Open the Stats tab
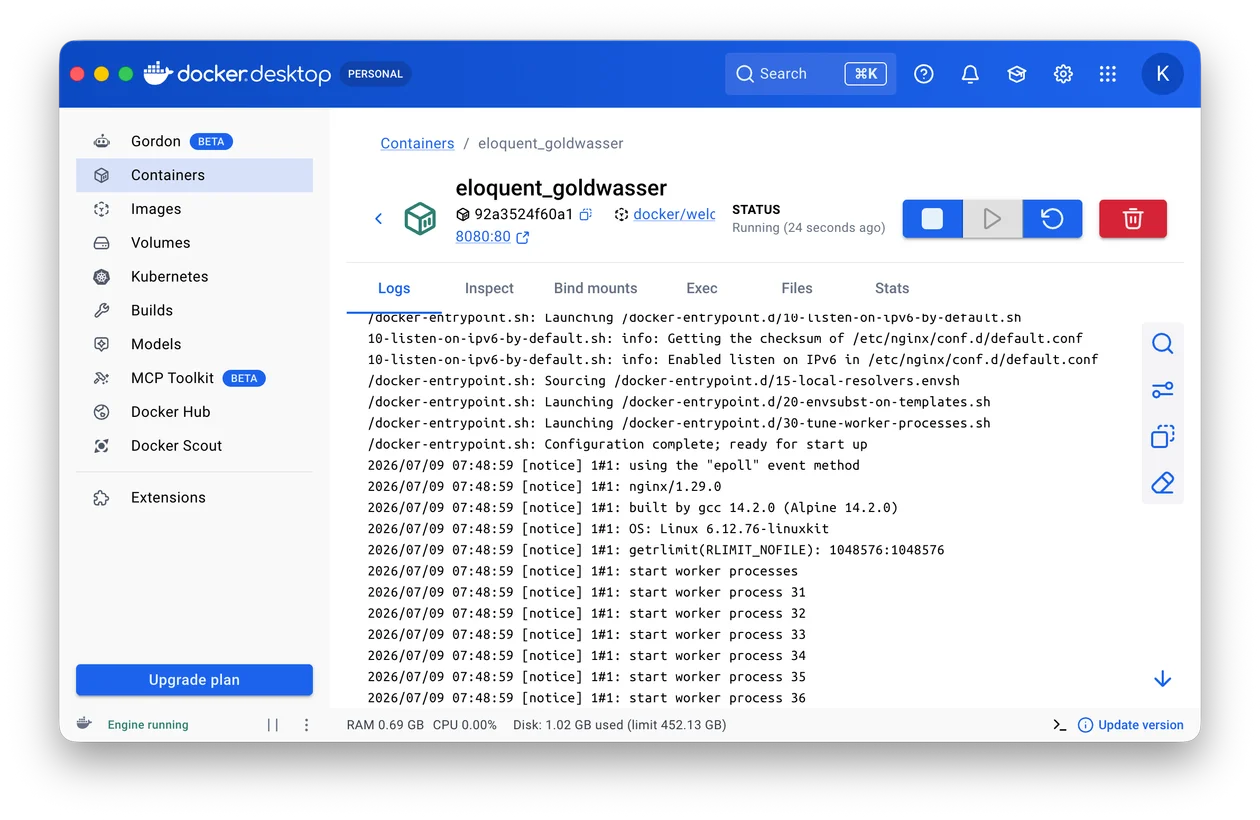 pyautogui.click(x=892, y=288)
